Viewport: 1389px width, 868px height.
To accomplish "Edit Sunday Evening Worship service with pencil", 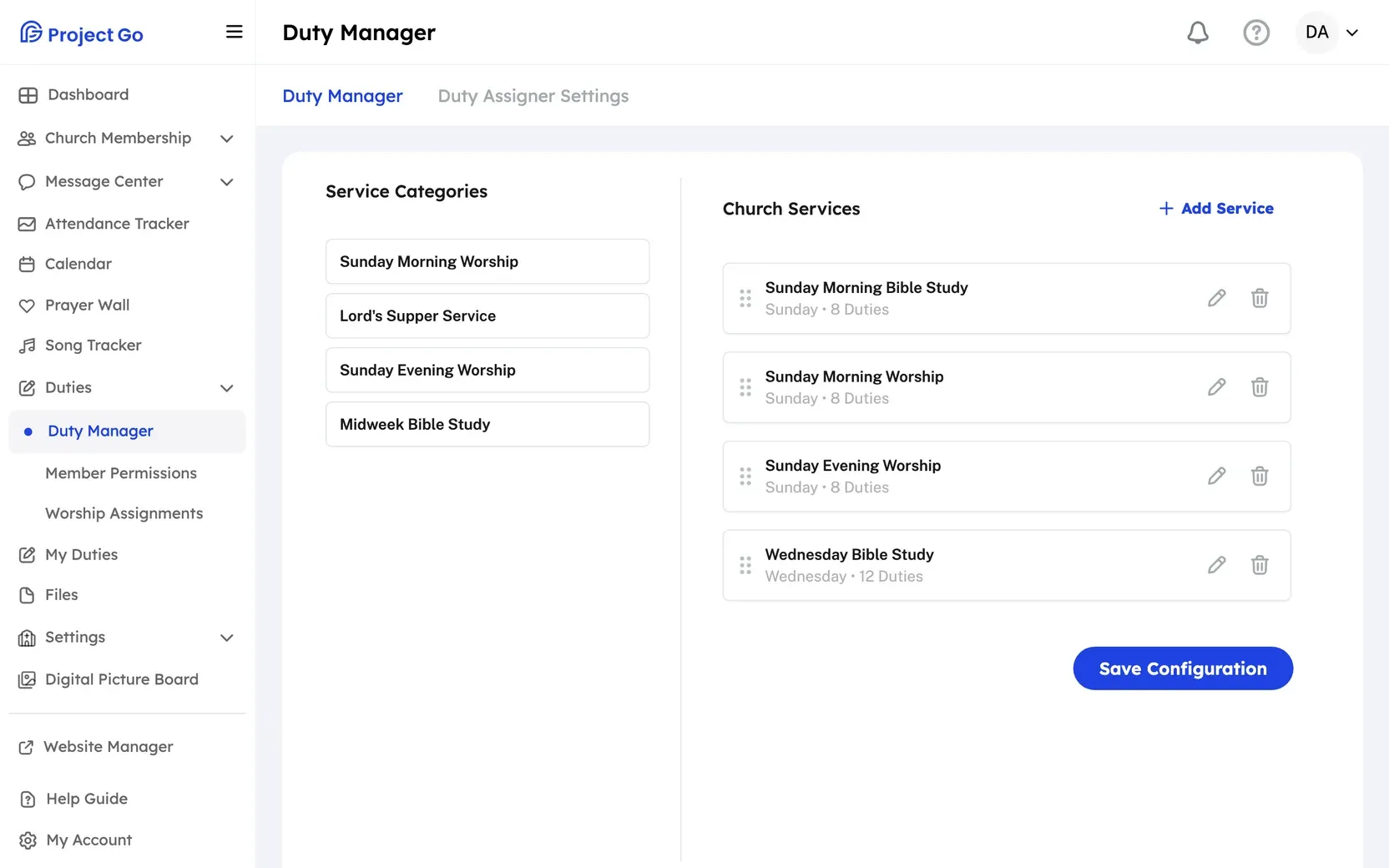I will pyautogui.click(x=1217, y=476).
